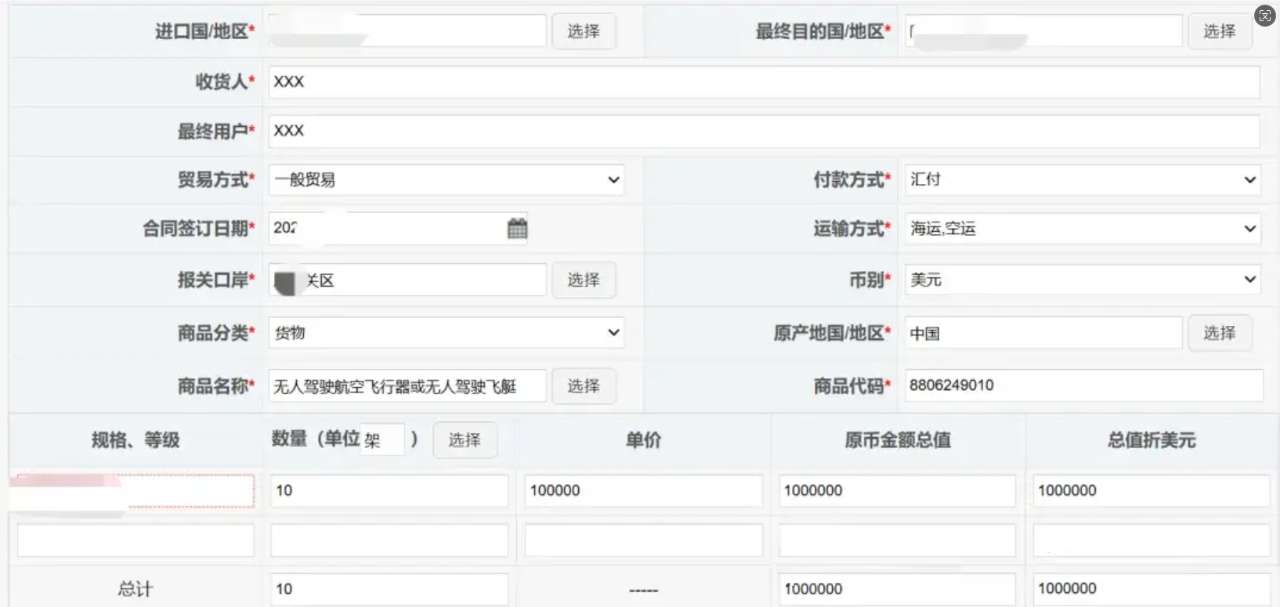Open the 币别 dropdown showing 美元

click(1082, 280)
